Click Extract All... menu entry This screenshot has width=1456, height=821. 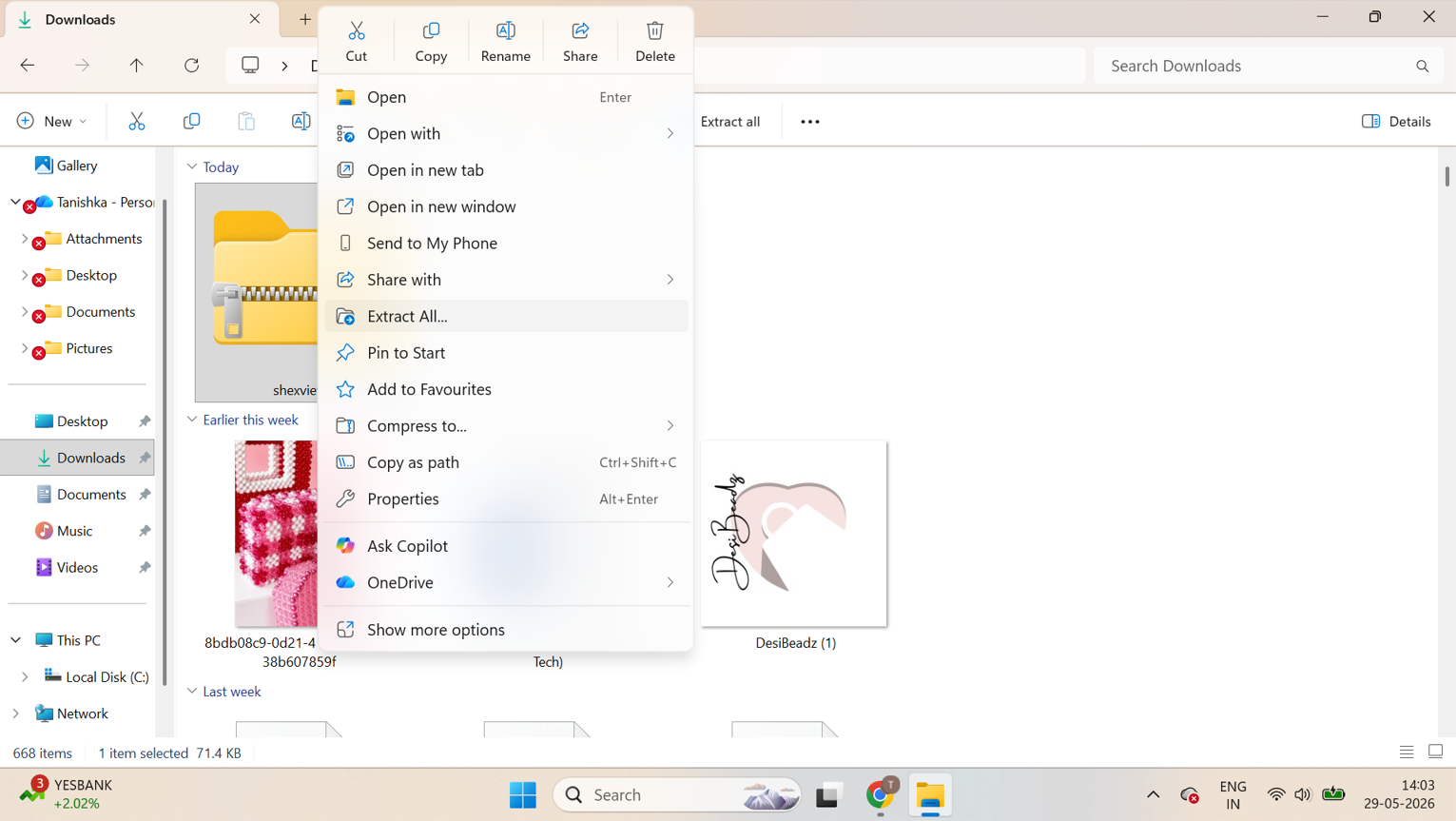(x=506, y=316)
